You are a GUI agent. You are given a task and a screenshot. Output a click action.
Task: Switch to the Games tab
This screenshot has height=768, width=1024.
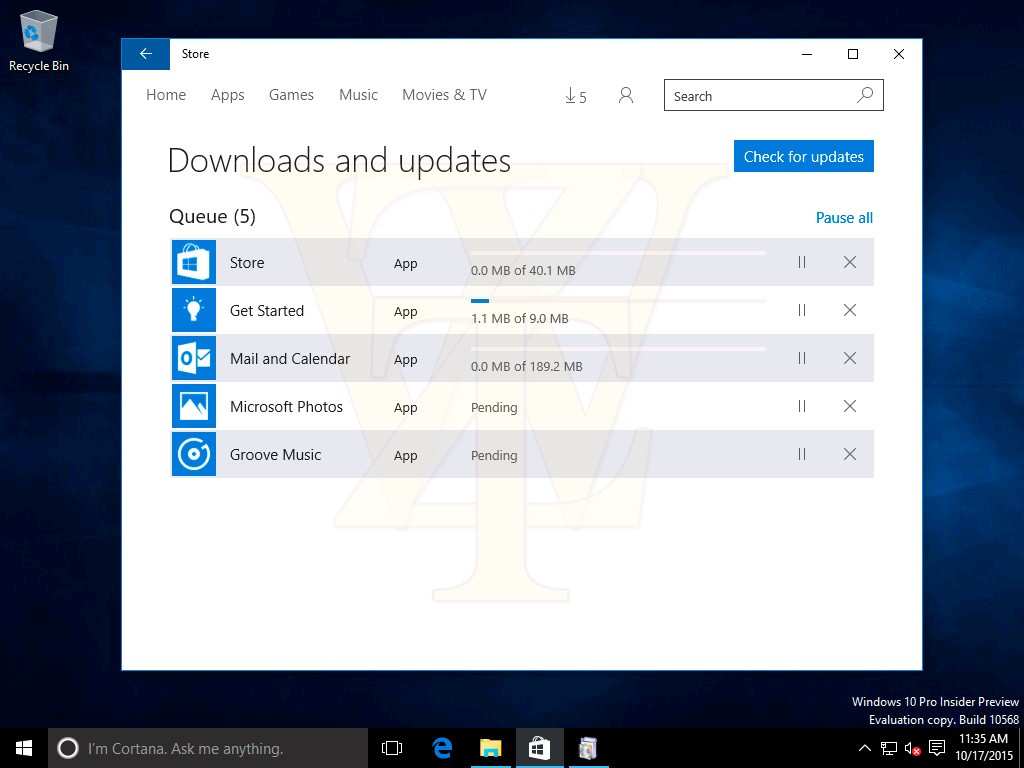pyautogui.click(x=291, y=95)
